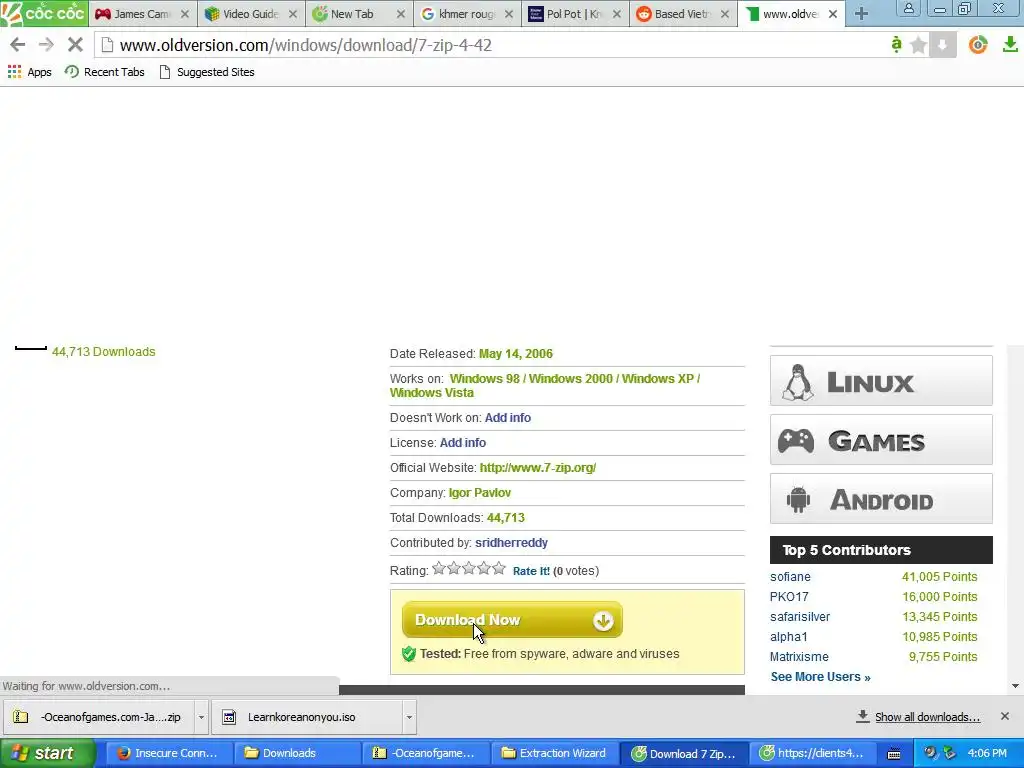The image size is (1024, 768).
Task: Click the Download Now button
Action: pyautogui.click(x=512, y=620)
